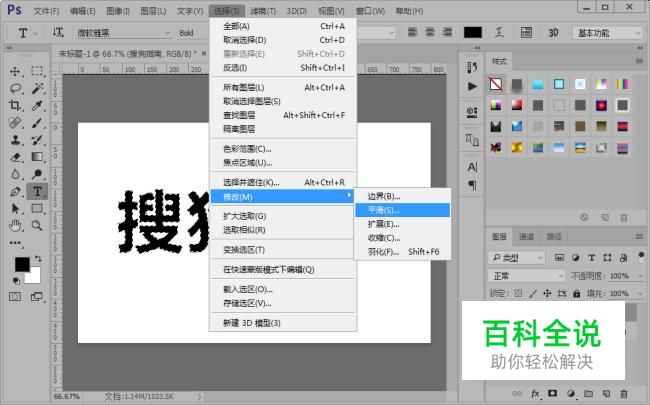
Task: Select the Brush tool
Action: pos(37,123)
